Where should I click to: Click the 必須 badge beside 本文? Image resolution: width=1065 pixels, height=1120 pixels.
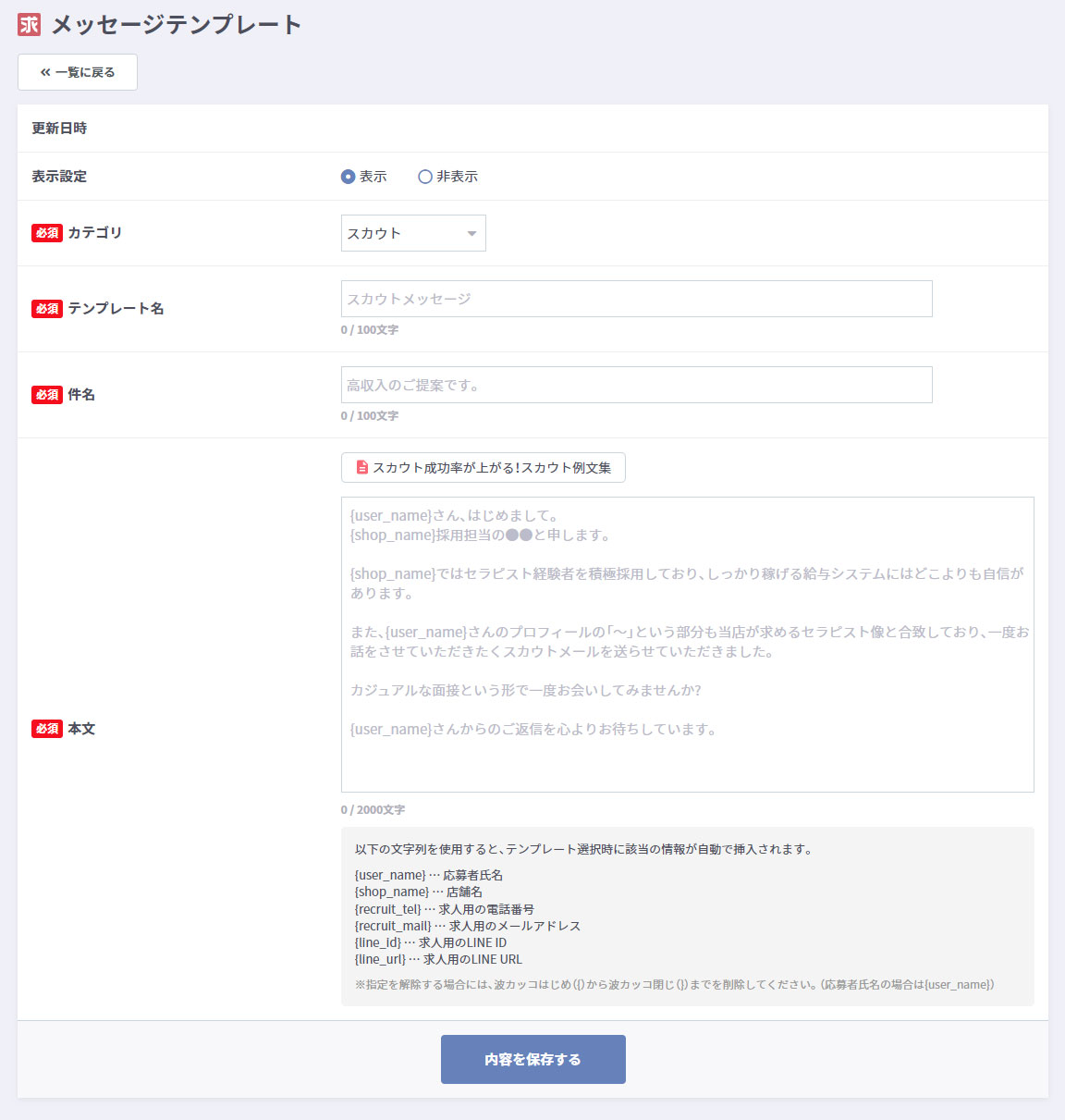point(47,729)
